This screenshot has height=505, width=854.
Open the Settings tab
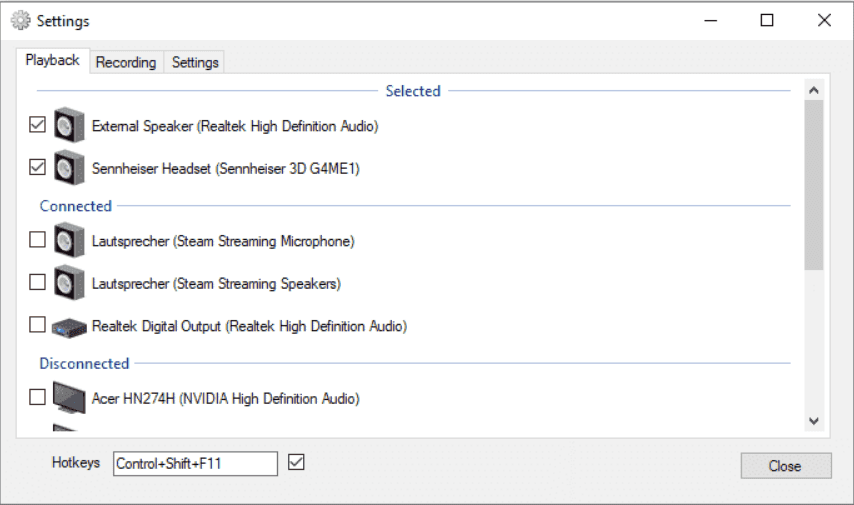coord(195,62)
